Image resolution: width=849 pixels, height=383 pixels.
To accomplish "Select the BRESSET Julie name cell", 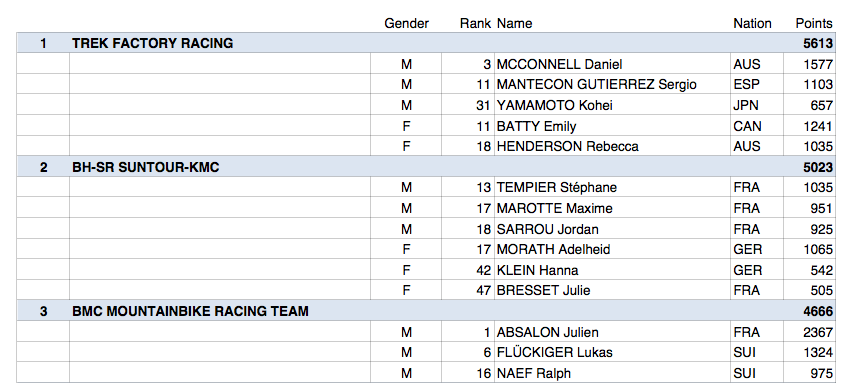I will [x=612, y=290].
